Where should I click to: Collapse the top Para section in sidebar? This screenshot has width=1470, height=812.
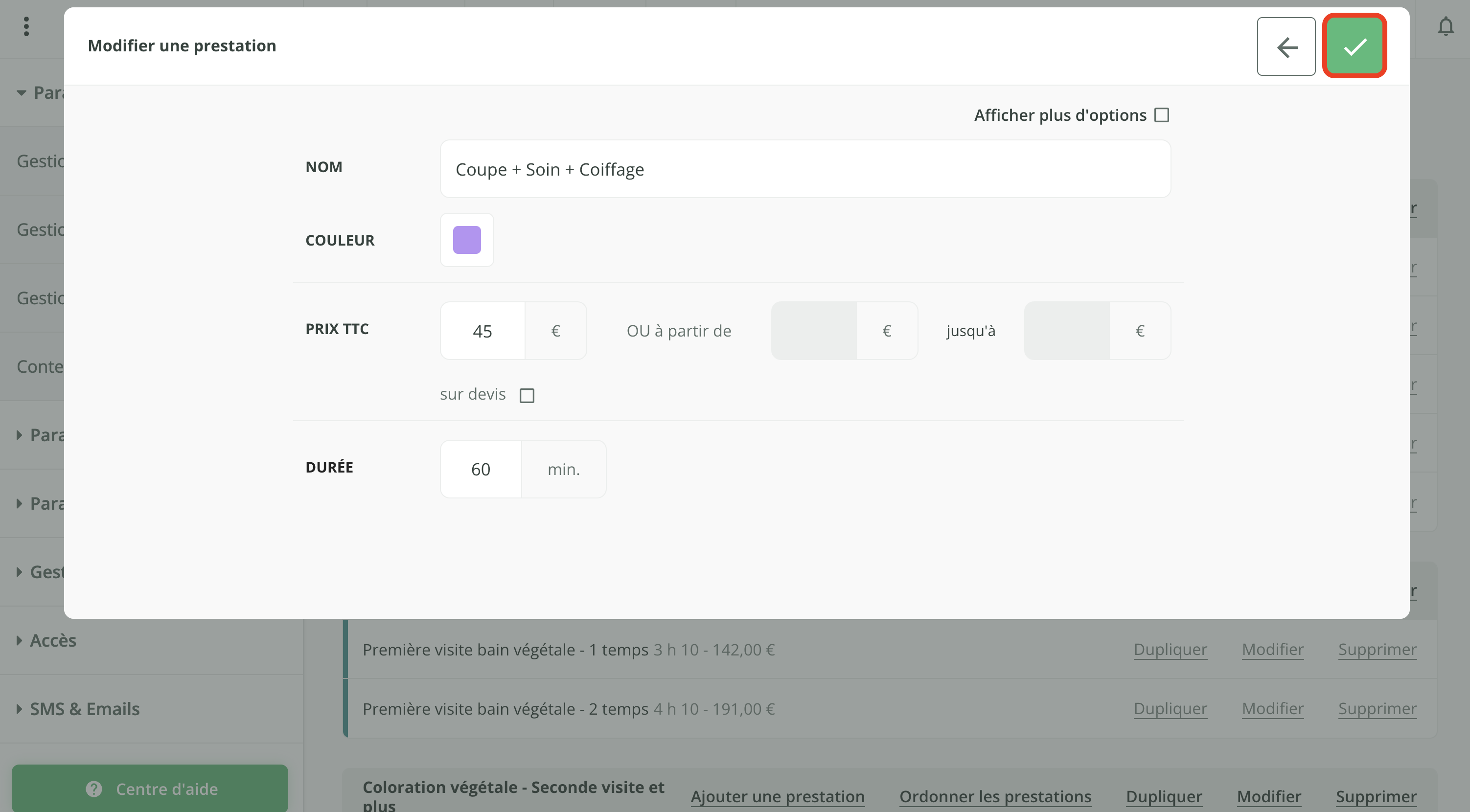[x=21, y=92]
